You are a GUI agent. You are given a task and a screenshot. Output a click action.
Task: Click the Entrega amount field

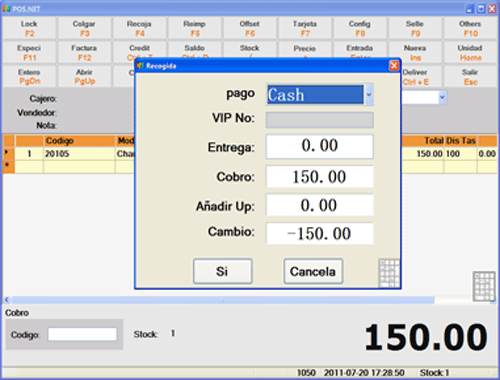pyautogui.click(x=319, y=146)
